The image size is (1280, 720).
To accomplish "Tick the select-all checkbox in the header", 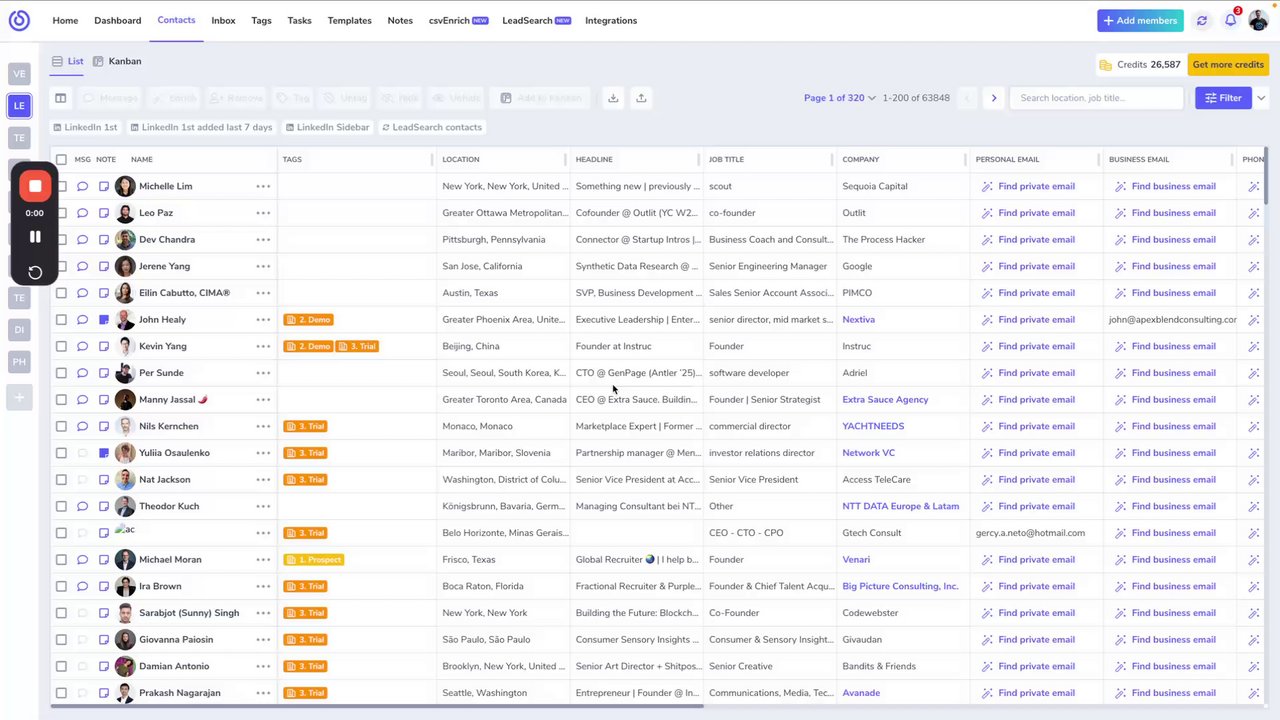I will [61, 159].
